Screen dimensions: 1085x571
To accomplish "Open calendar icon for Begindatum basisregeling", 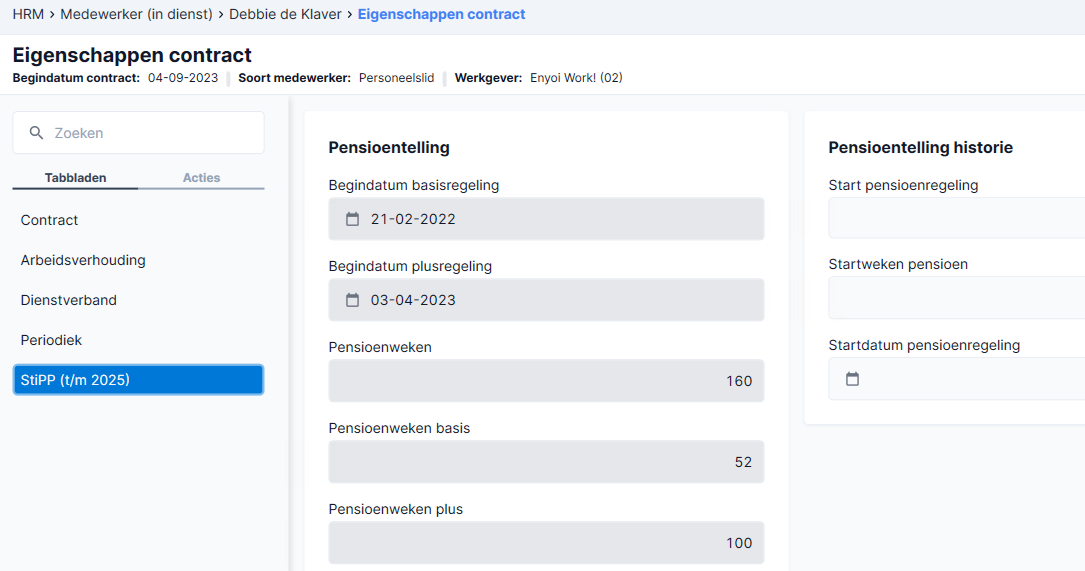I will click(x=352, y=219).
